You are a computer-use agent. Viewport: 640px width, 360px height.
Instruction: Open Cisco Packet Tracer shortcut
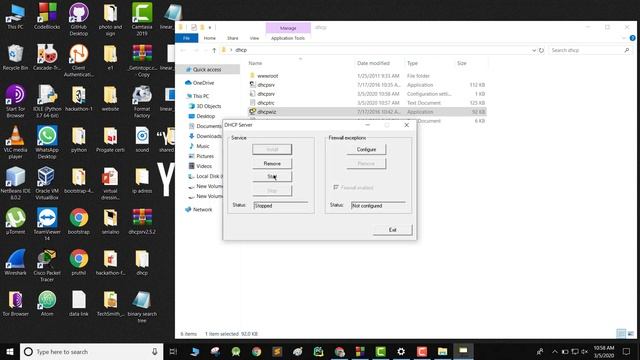(x=47, y=265)
